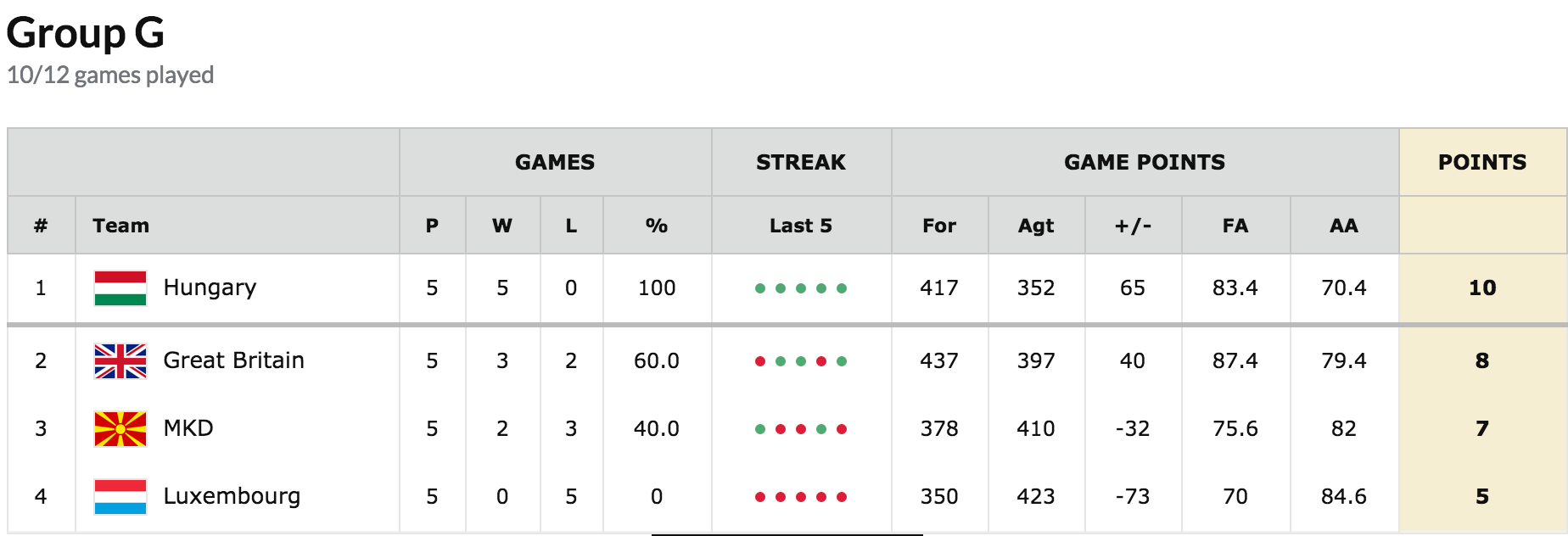Click Luxembourg's last-5 streak dots
Image resolution: width=1568 pixels, height=536 pixels.
tap(801, 497)
